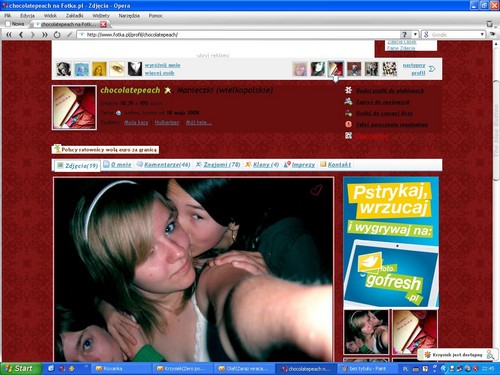Open the Zakładki menu

[x=74, y=16]
